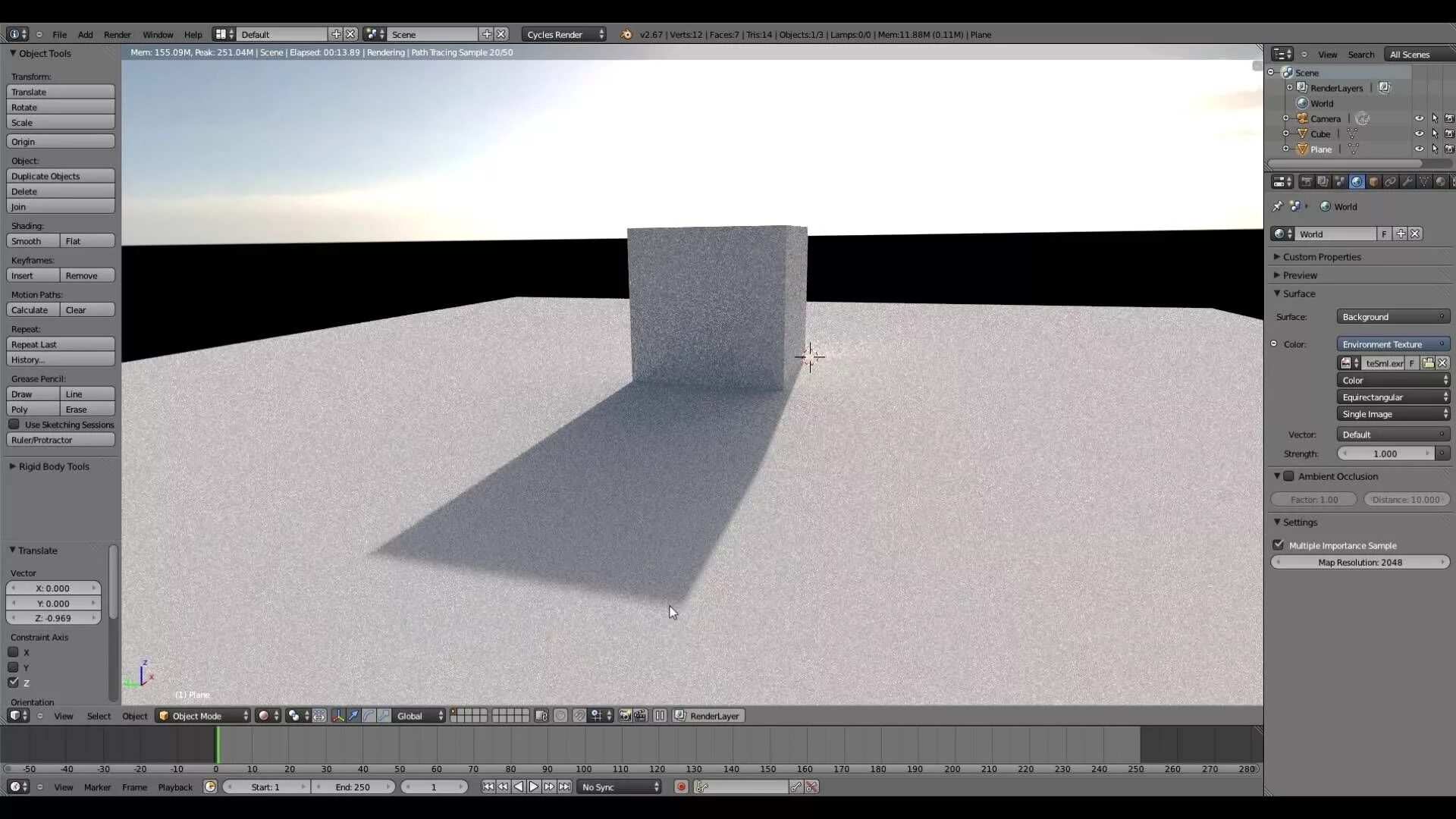Click the Strength 1.000 slider field

[1385, 453]
